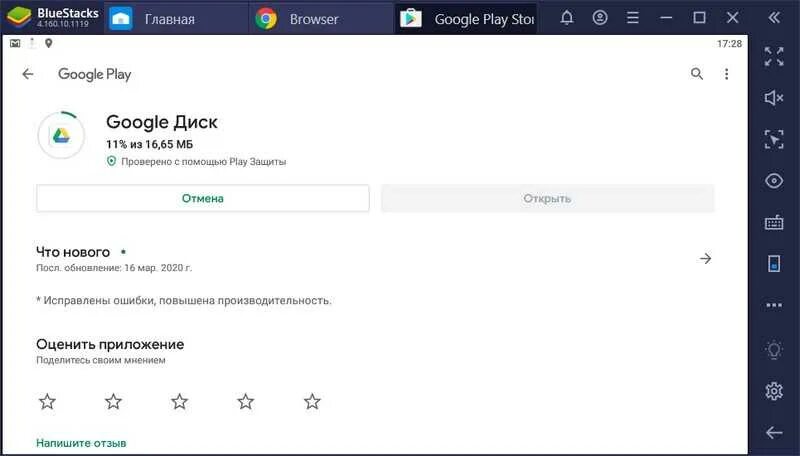Rate the app two stars

(x=113, y=401)
